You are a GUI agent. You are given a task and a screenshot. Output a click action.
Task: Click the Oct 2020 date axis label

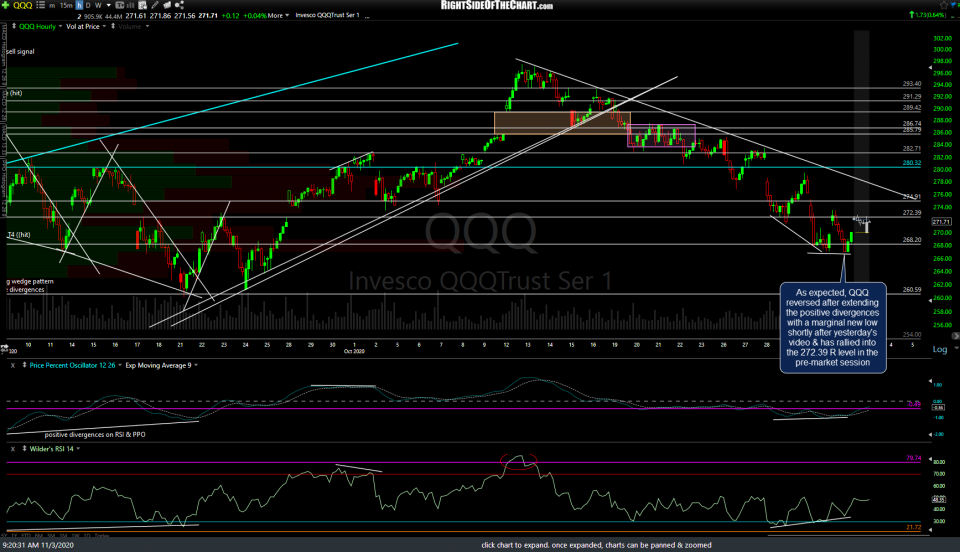point(354,351)
